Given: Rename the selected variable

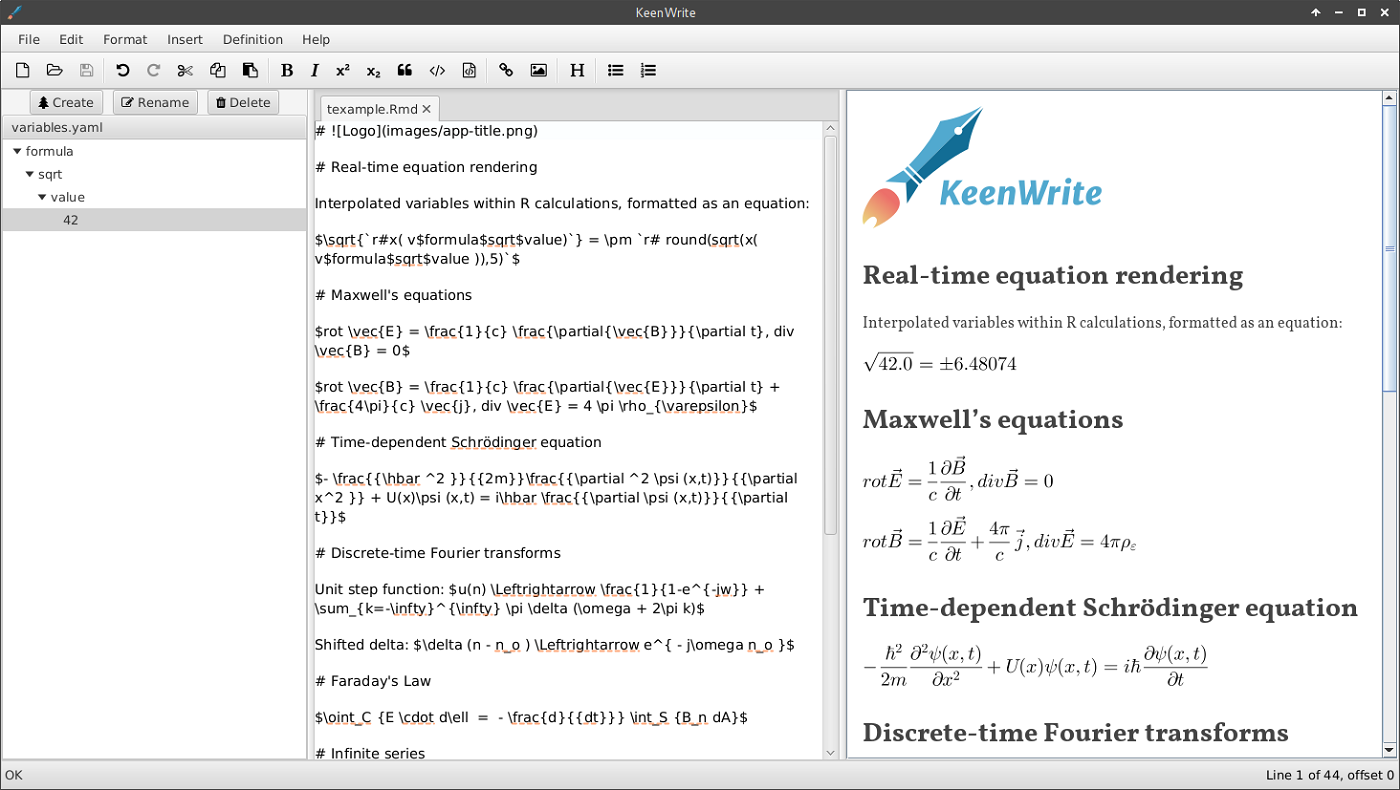Looking at the screenshot, I should tap(155, 101).
